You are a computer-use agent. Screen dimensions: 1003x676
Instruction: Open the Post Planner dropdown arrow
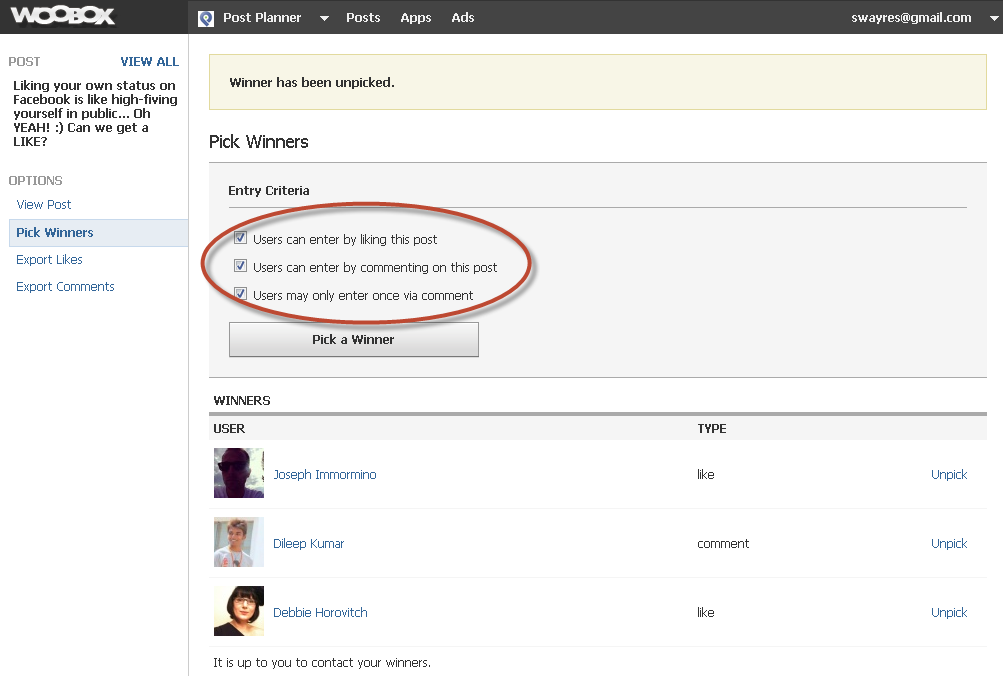[x=322, y=18]
